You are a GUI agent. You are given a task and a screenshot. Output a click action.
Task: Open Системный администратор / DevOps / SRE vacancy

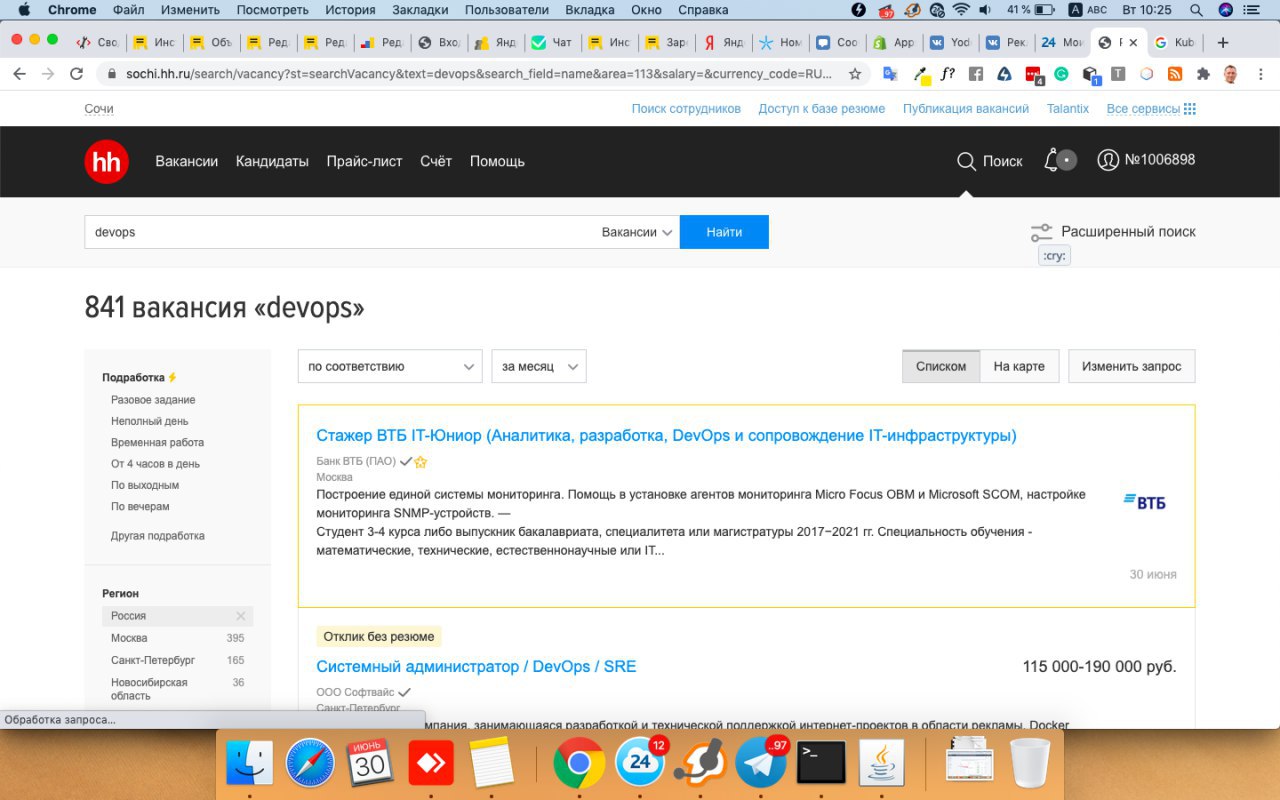tap(476, 667)
